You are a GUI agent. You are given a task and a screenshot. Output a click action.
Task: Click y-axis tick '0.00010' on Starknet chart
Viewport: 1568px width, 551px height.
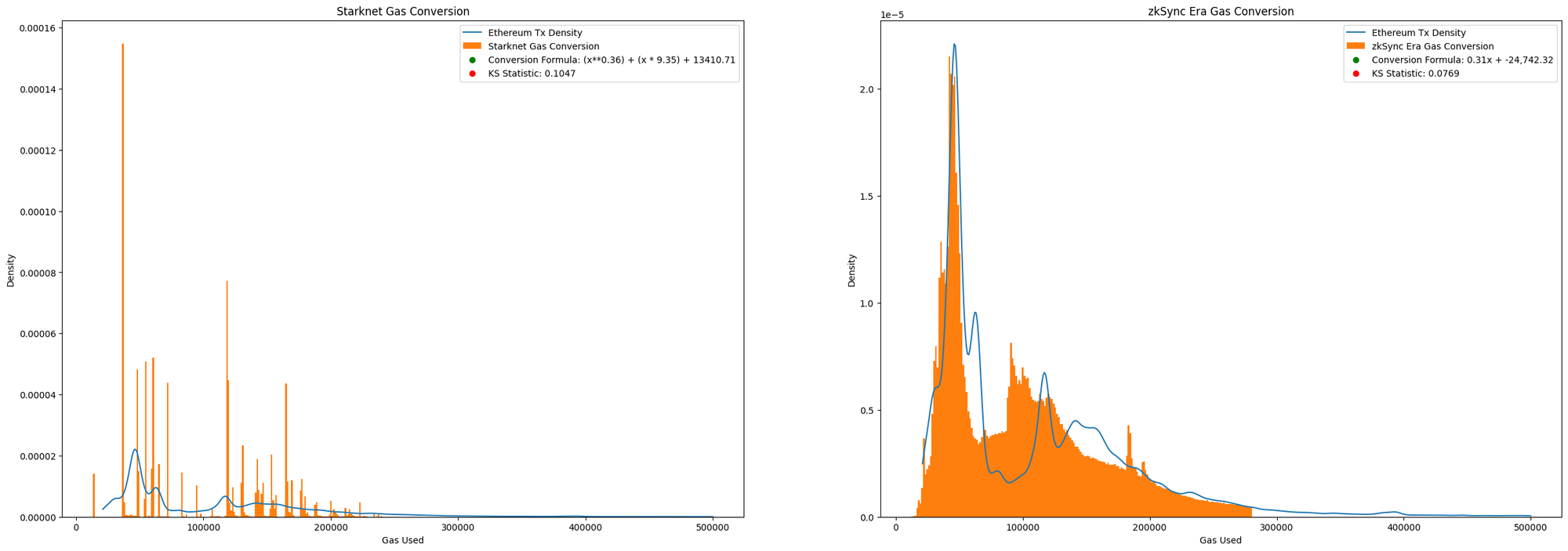tap(37, 212)
